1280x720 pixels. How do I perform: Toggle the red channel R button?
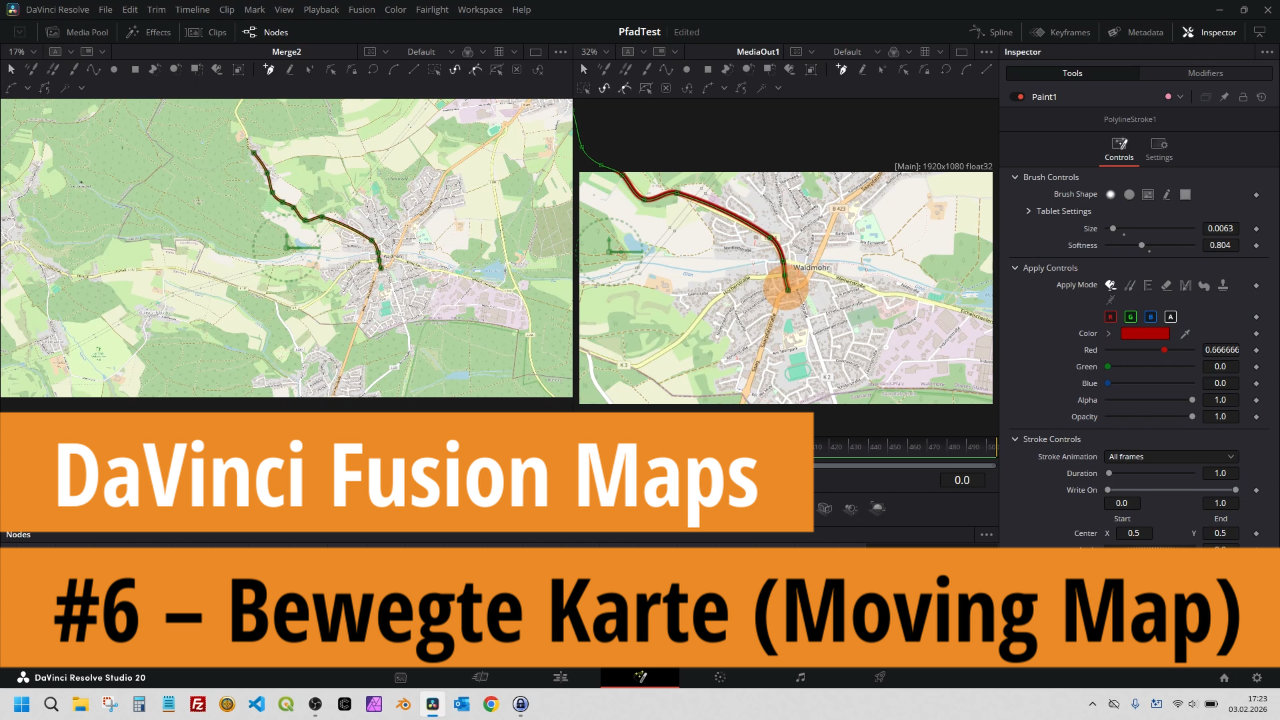tap(1112, 316)
